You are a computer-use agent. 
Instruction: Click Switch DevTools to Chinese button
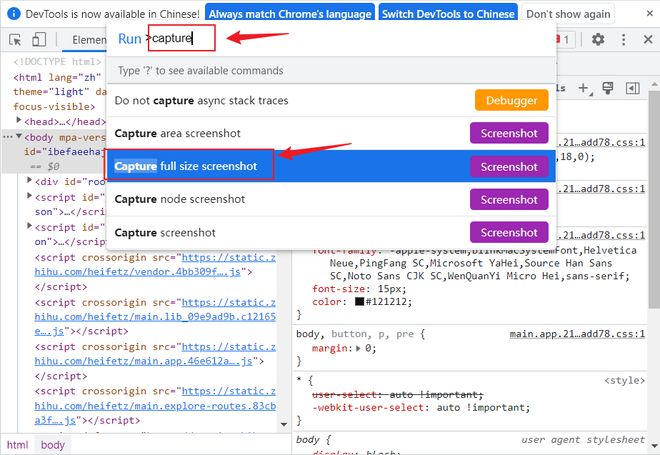(449, 14)
